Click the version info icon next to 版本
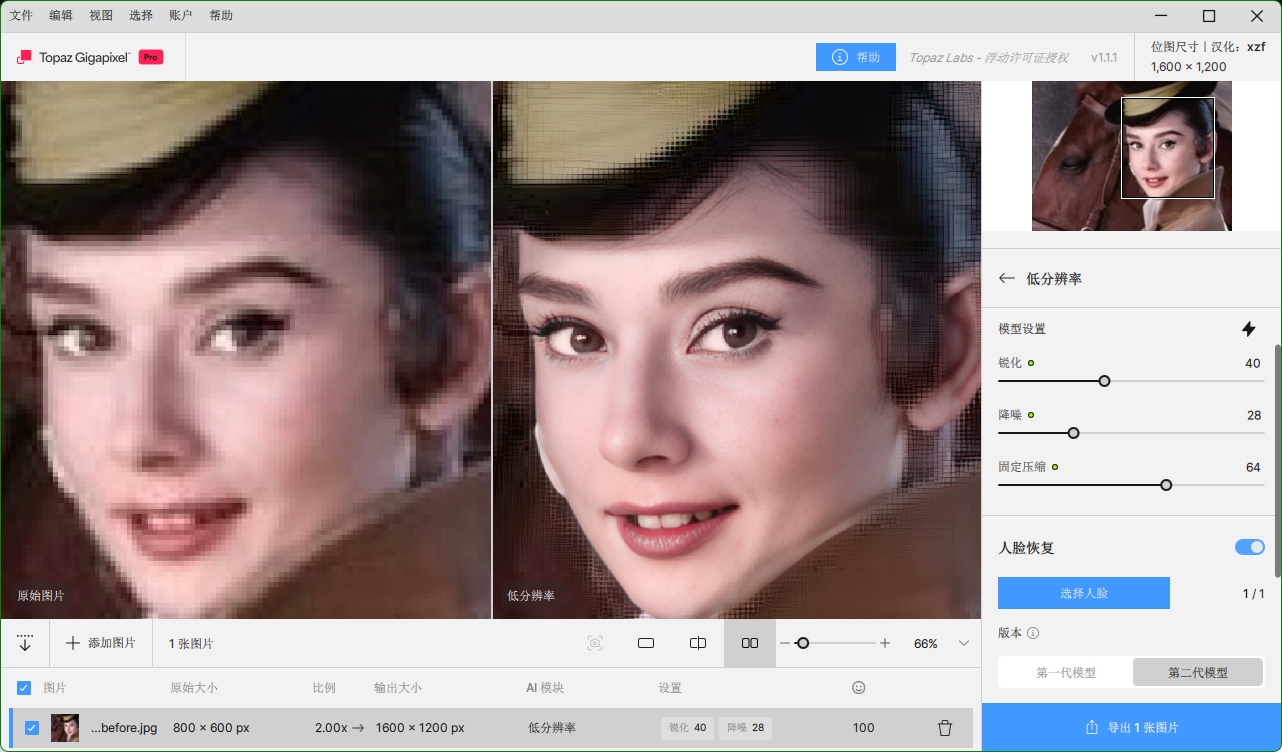The width and height of the screenshot is (1282, 752). (x=1033, y=633)
